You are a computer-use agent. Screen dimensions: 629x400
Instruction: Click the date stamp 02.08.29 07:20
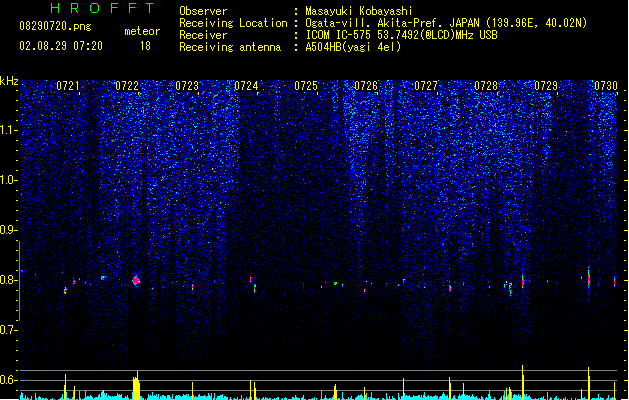pyautogui.click(x=61, y=46)
